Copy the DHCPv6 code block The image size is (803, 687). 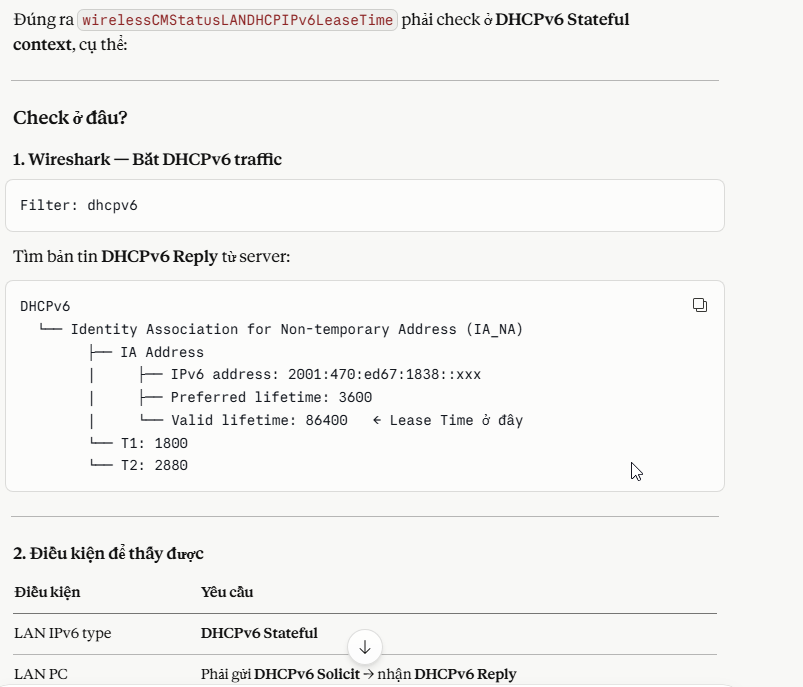[700, 305]
